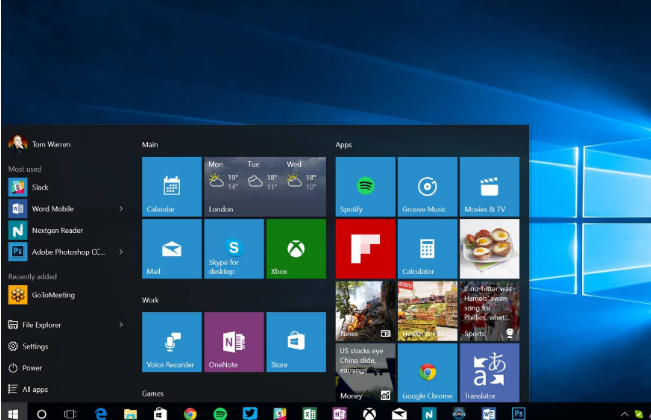Launch the Groove Music tile
This screenshot has width=651, height=420.
(x=427, y=187)
